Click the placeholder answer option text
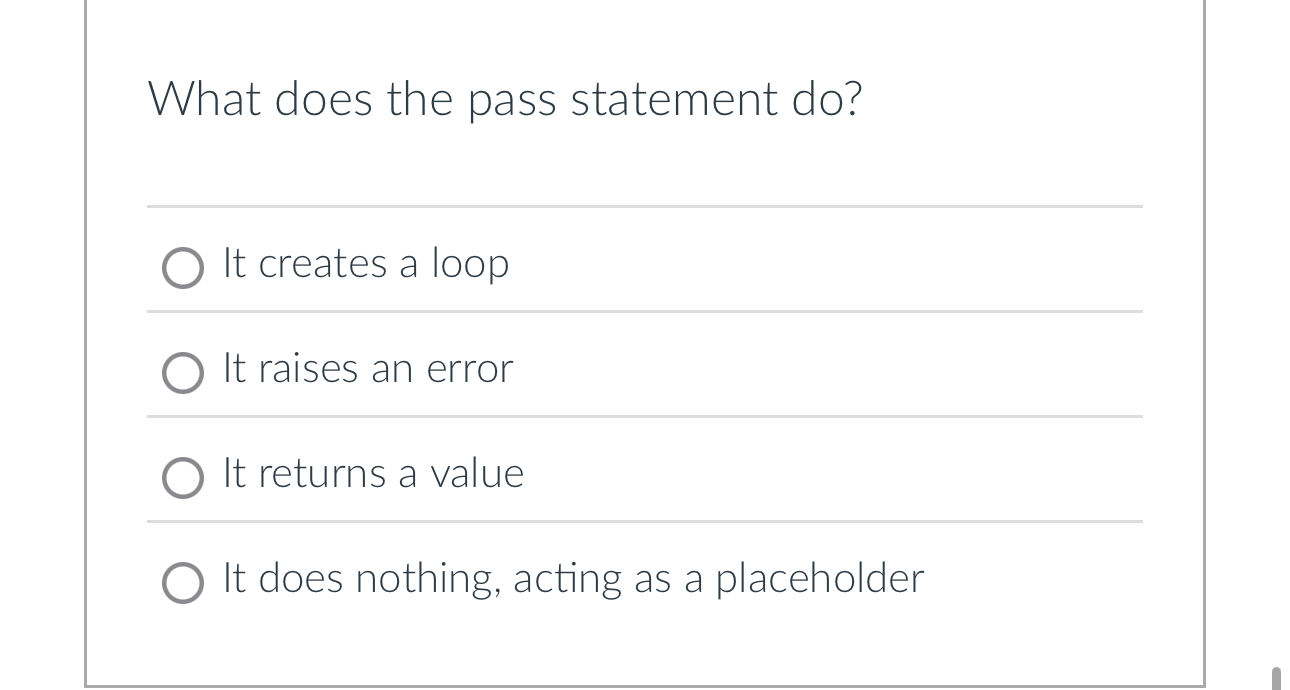1290x690 pixels. 573,579
